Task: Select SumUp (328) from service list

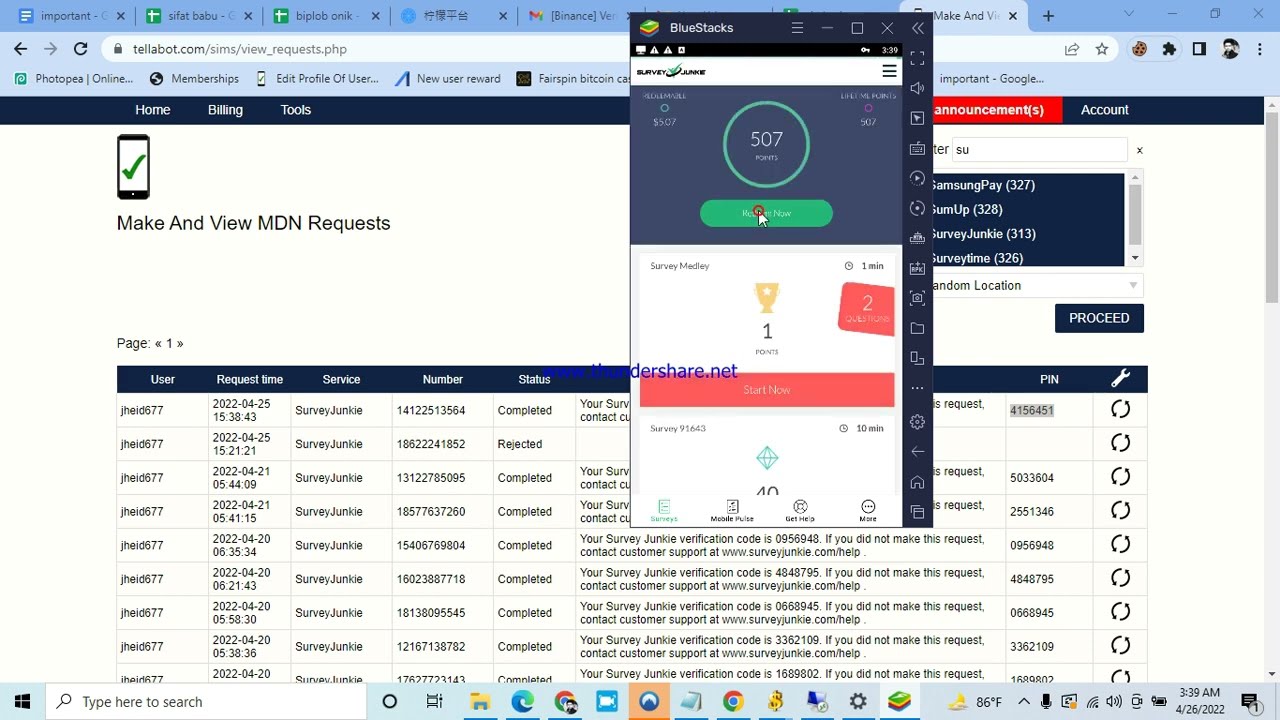Action: [966, 209]
